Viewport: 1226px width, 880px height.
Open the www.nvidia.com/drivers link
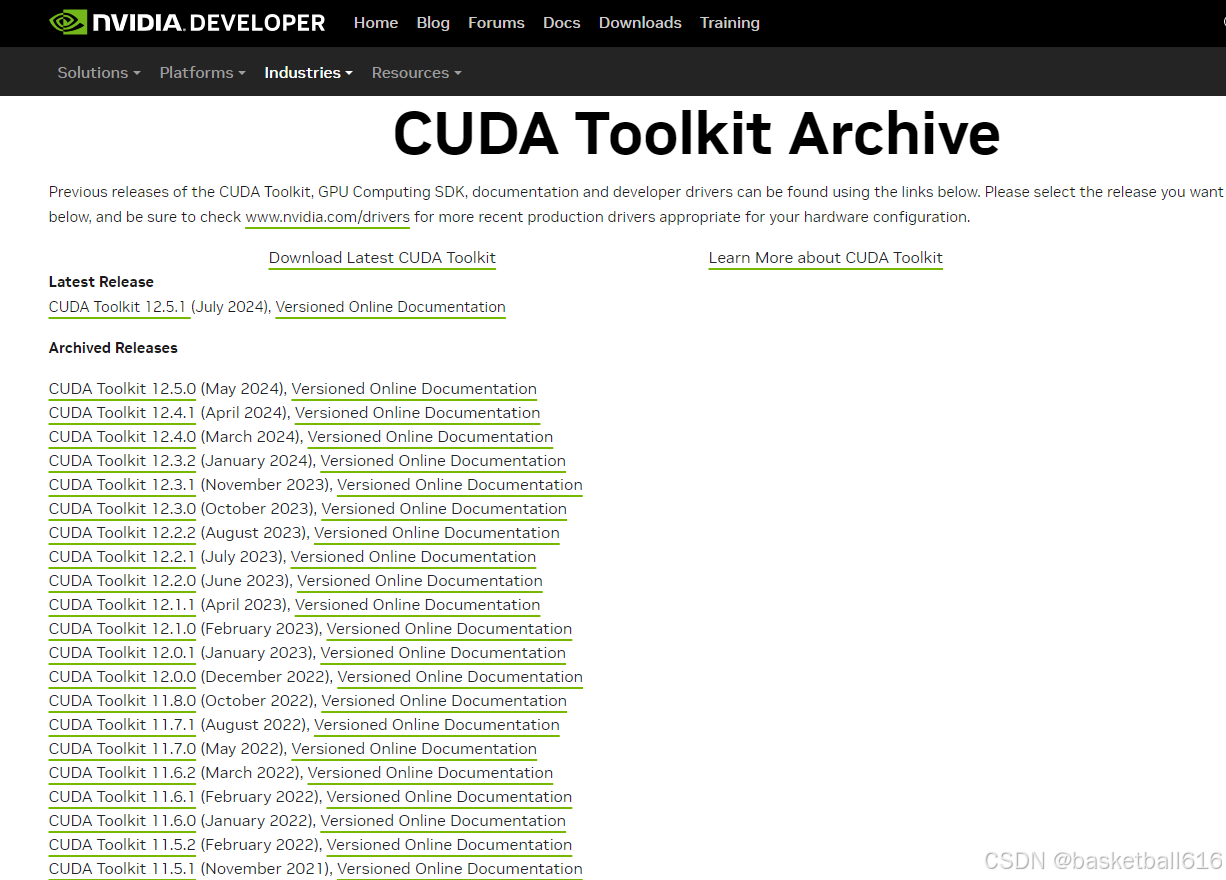(328, 217)
